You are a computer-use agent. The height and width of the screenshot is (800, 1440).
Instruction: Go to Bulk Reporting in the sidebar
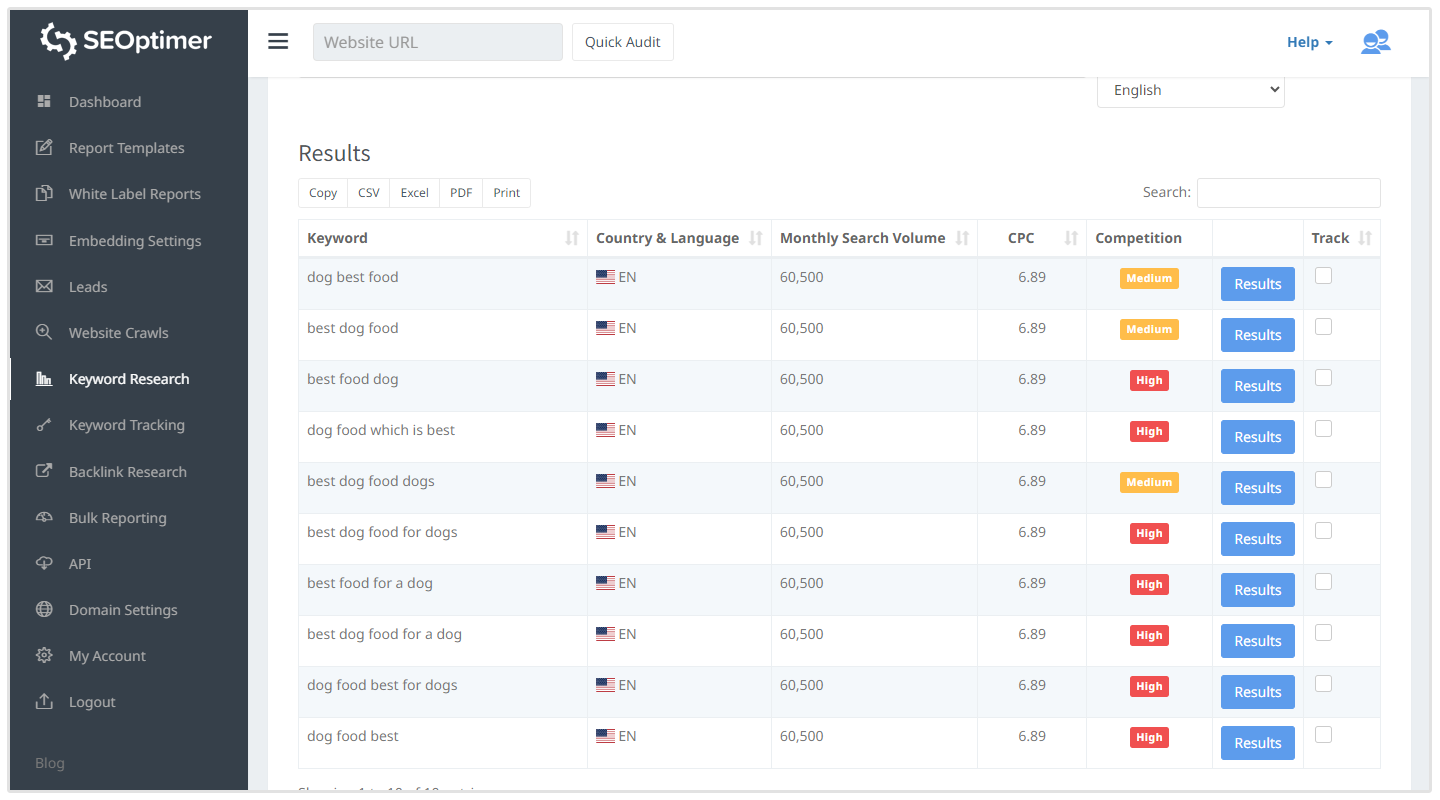click(117, 518)
